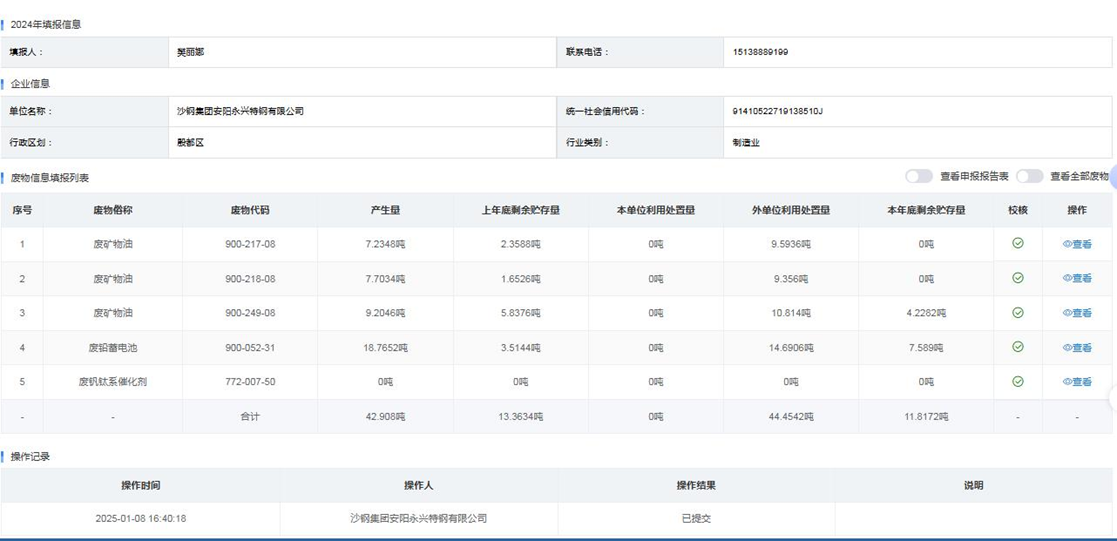Click the operation time 2025-01-08 16:40:18

[x=141, y=518]
